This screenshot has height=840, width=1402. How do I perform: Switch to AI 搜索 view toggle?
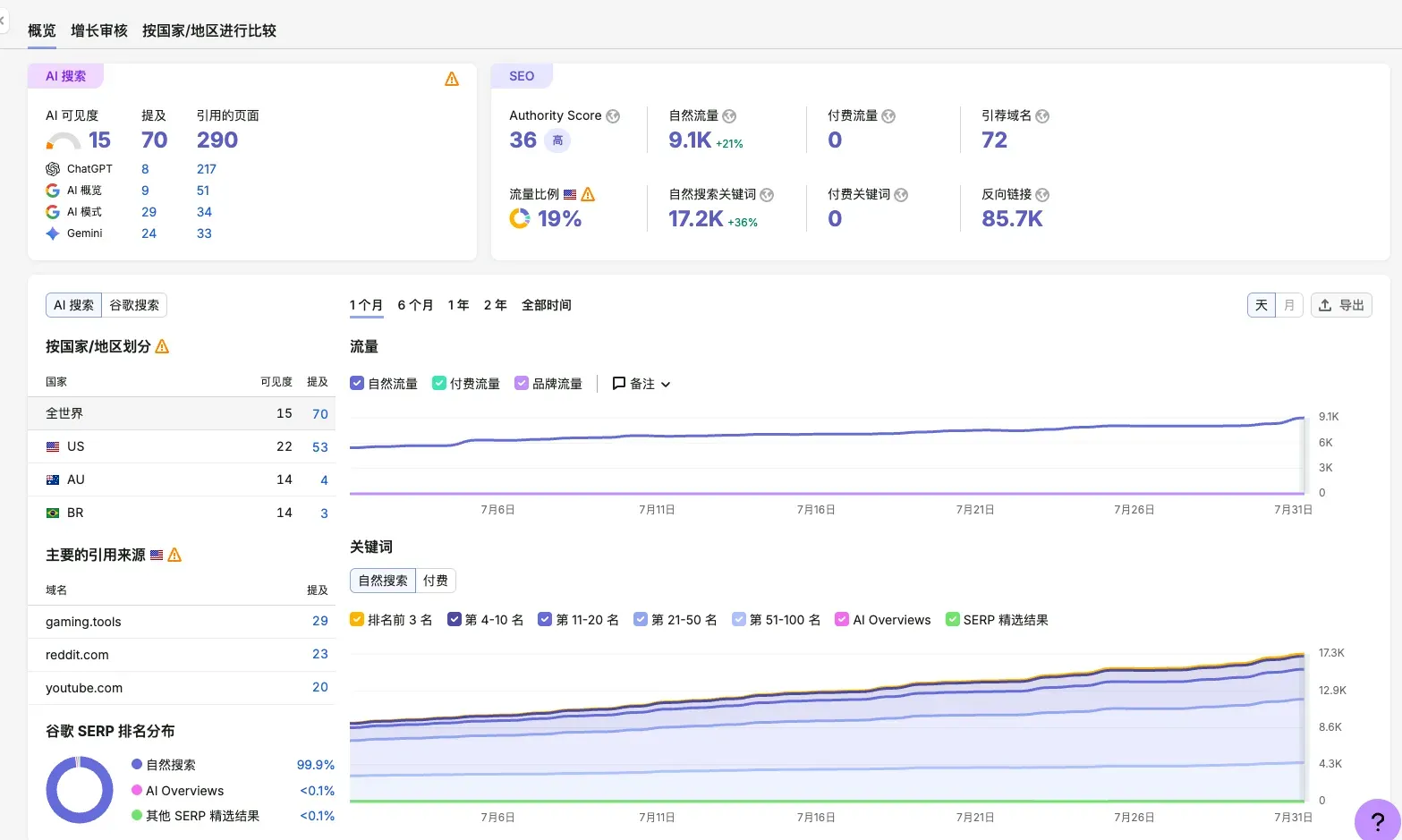(x=73, y=305)
